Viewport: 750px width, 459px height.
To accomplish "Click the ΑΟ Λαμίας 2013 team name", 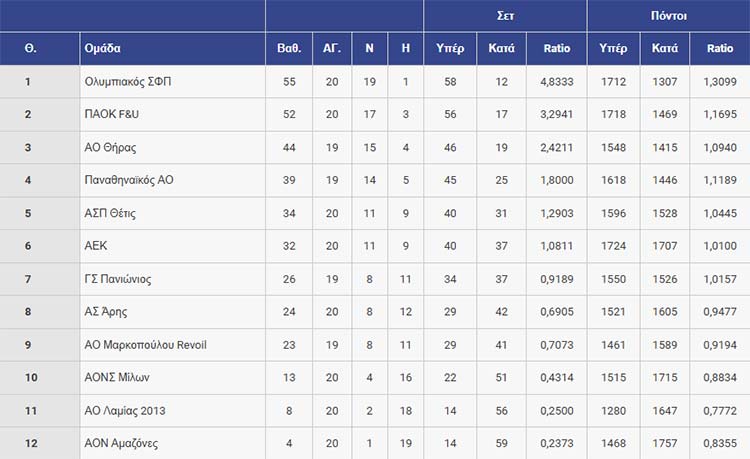I will click(125, 411).
